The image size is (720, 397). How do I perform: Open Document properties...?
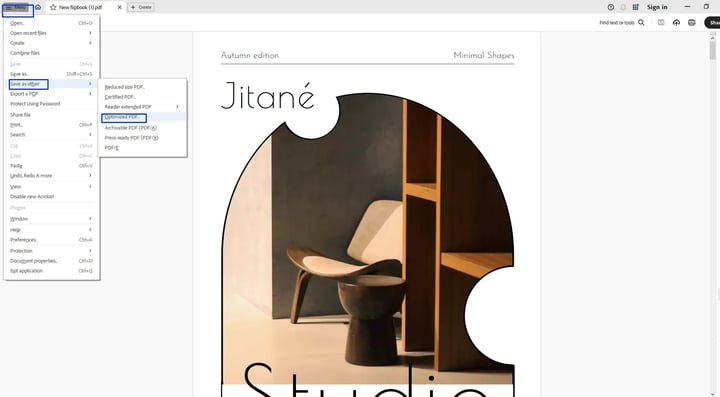[x=51, y=261]
